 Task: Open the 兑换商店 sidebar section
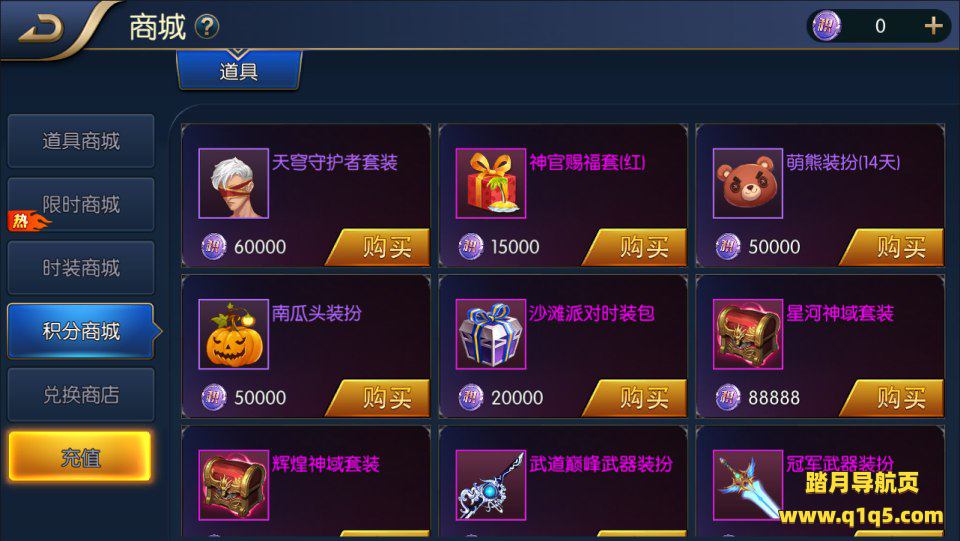point(81,395)
